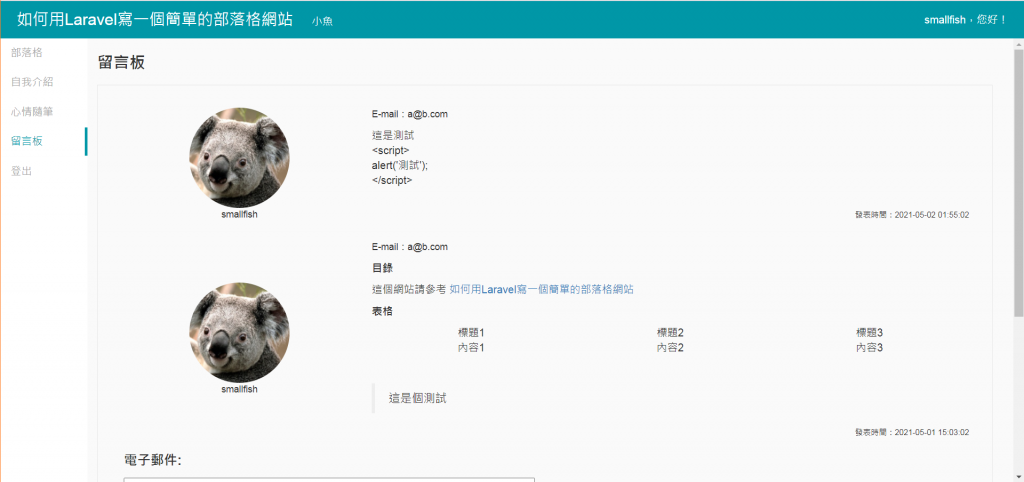Click timestamp 2021-05-02 01:55:02

(x=931, y=214)
